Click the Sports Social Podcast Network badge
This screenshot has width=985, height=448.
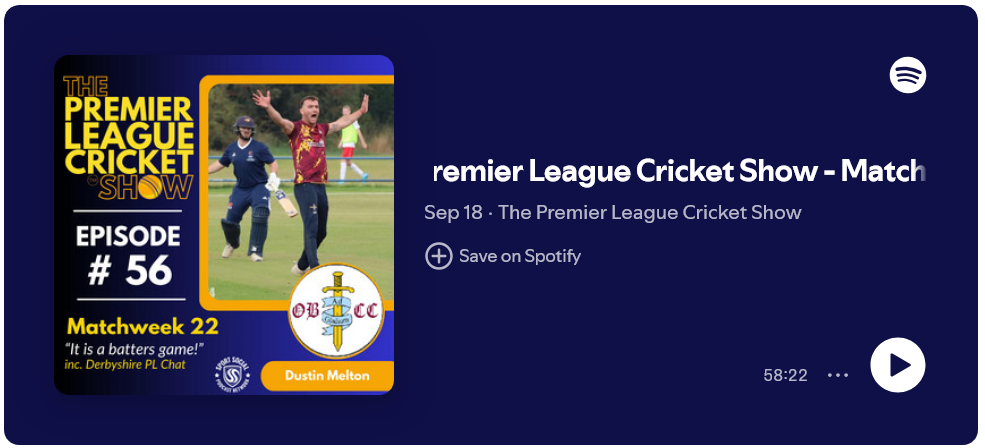pyautogui.click(x=232, y=374)
